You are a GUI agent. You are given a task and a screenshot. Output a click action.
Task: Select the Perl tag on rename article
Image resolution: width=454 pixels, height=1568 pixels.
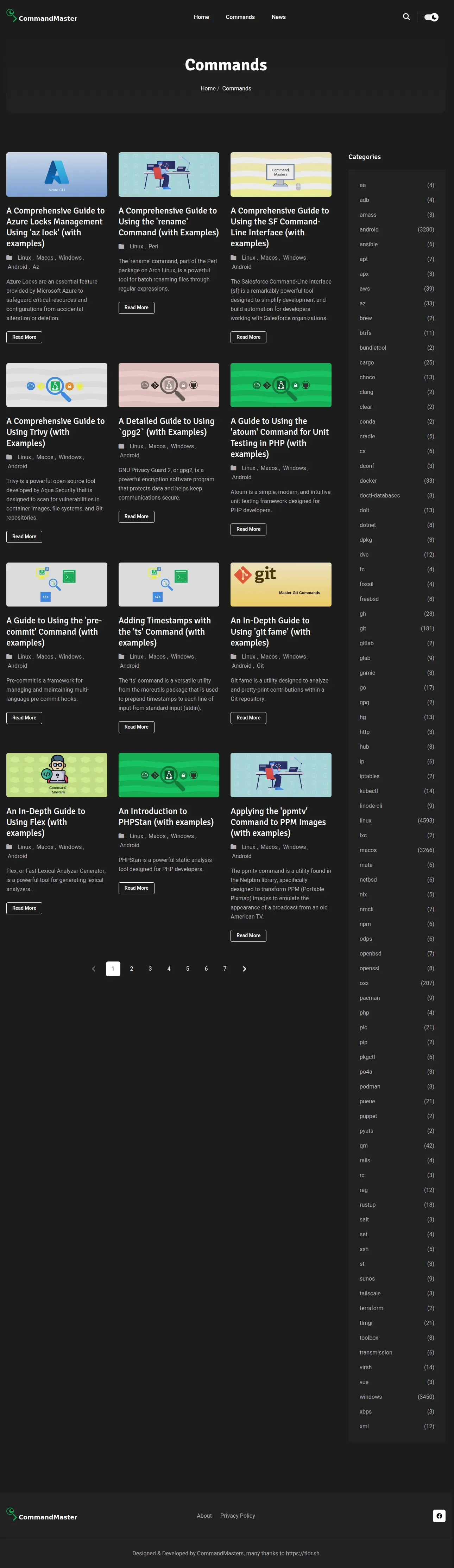point(153,247)
